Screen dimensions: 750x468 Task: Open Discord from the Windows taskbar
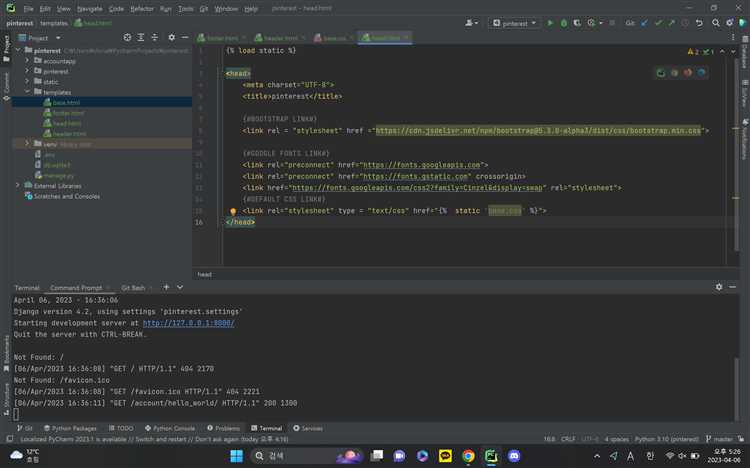point(514,456)
